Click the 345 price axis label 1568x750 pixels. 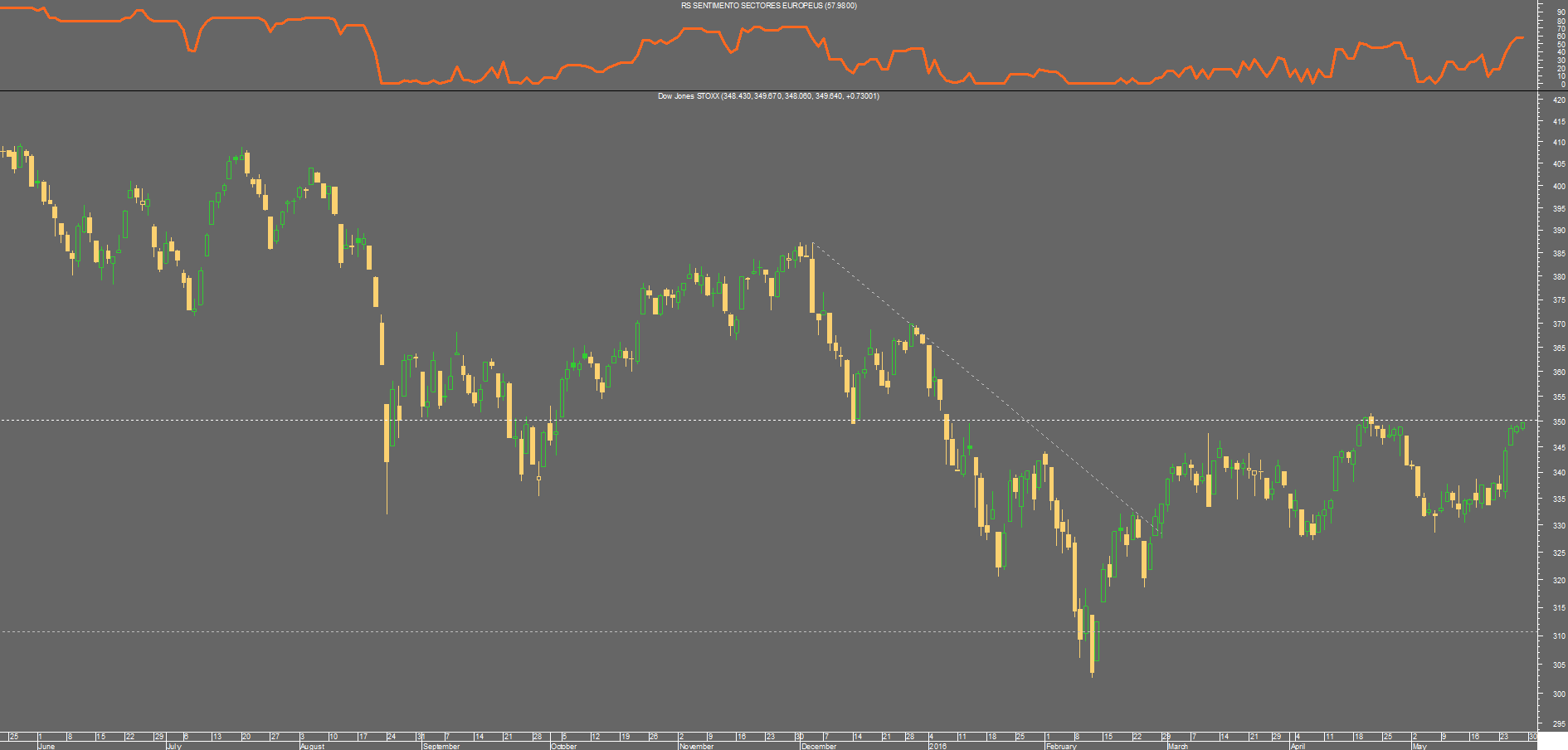(x=1559, y=448)
